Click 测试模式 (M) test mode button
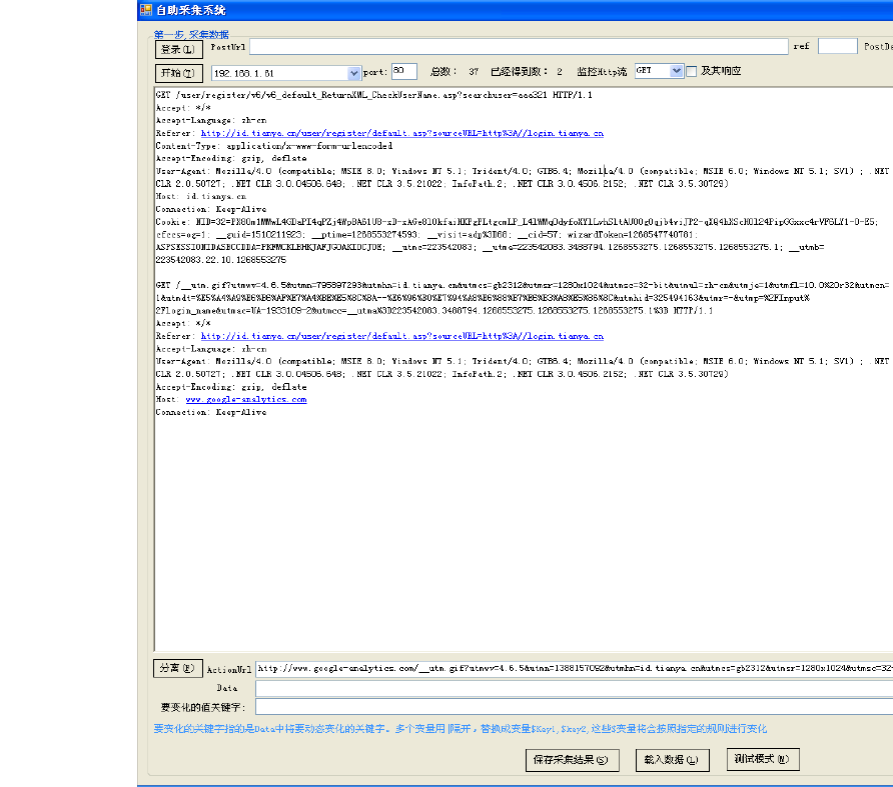Screen dimensions: 893x787 [x=763, y=759]
